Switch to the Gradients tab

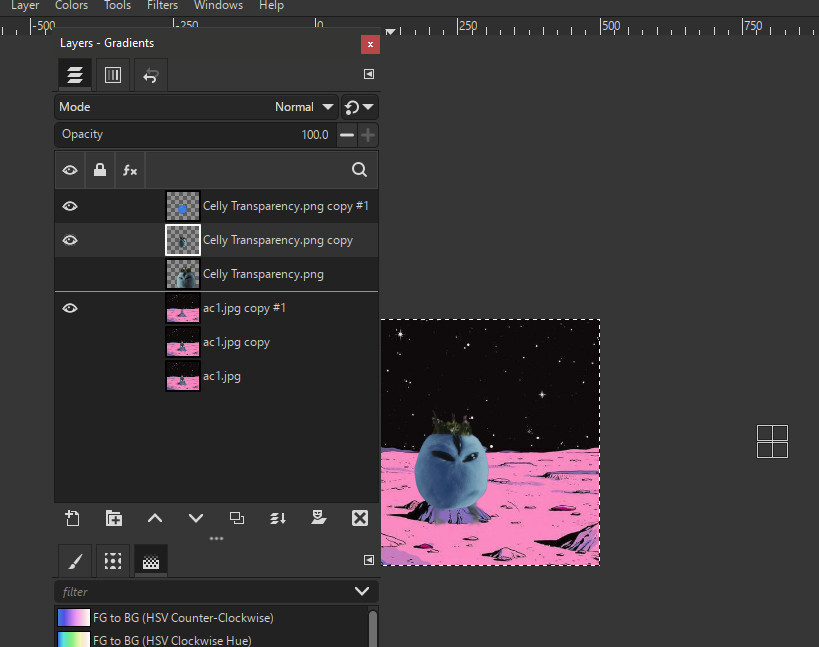click(x=151, y=561)
